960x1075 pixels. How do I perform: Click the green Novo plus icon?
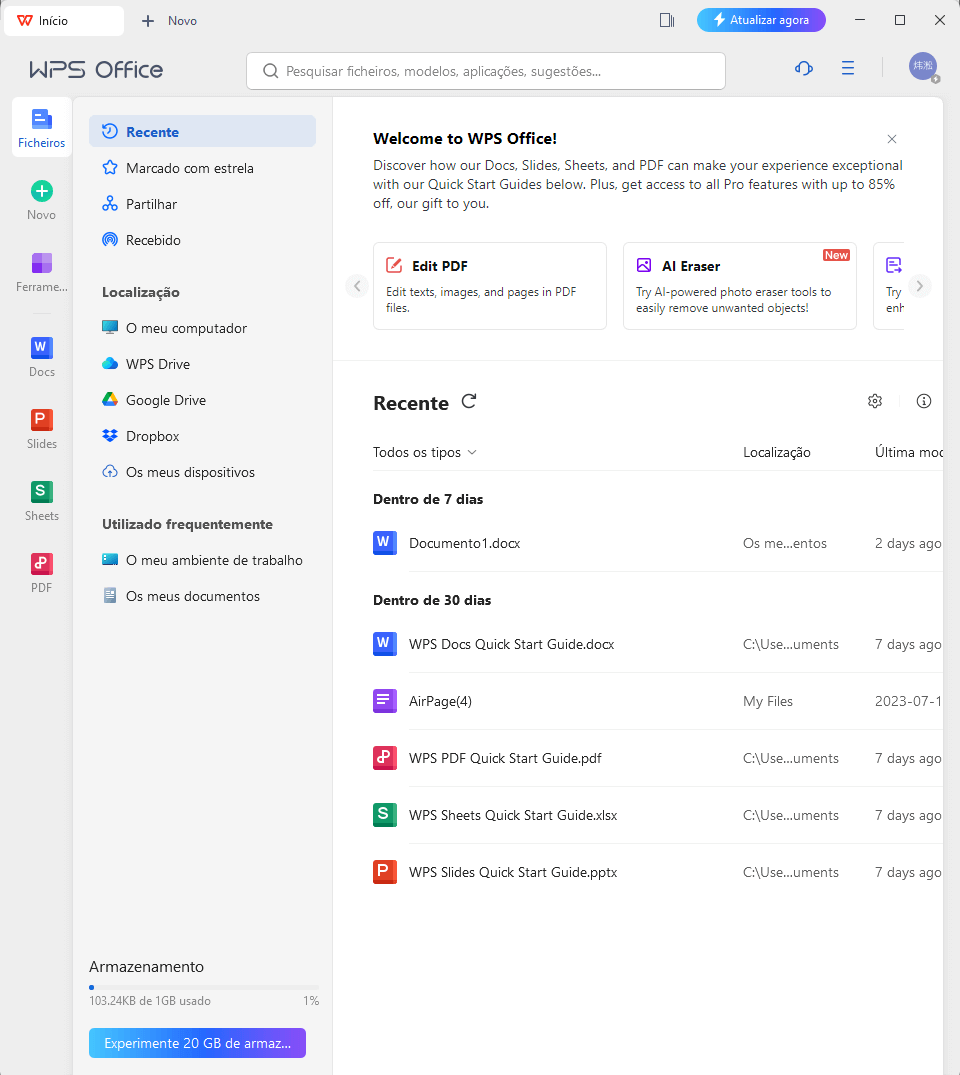tap(42, 191)
